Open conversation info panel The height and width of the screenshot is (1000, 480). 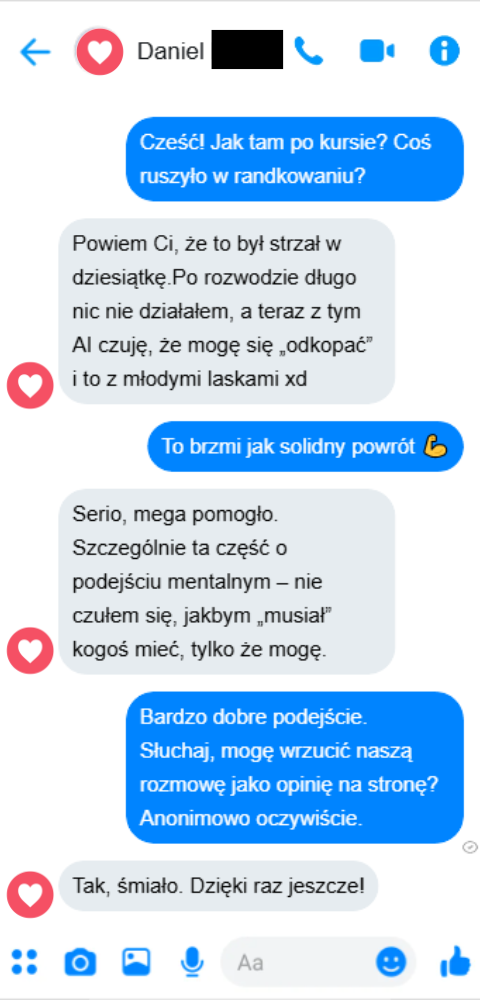pyautogui.click(x=444, y=51)
